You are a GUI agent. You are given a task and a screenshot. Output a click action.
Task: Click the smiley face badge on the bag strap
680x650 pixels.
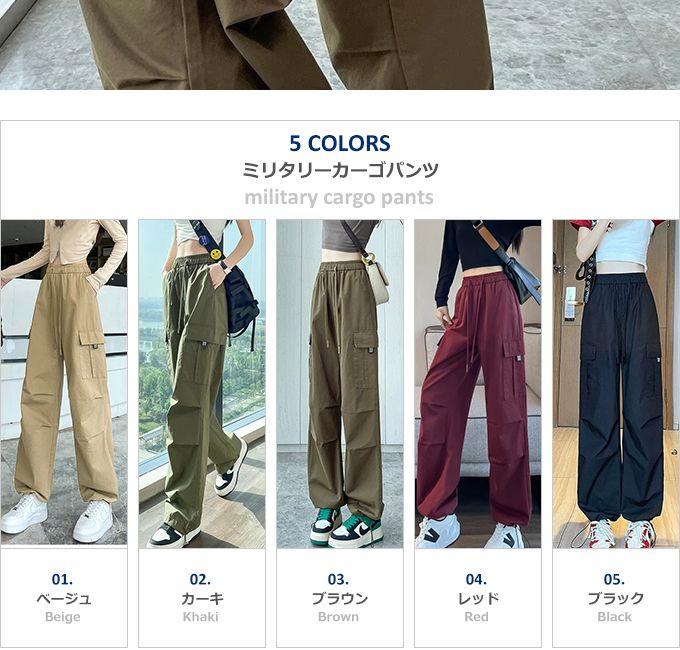point(216,254)
